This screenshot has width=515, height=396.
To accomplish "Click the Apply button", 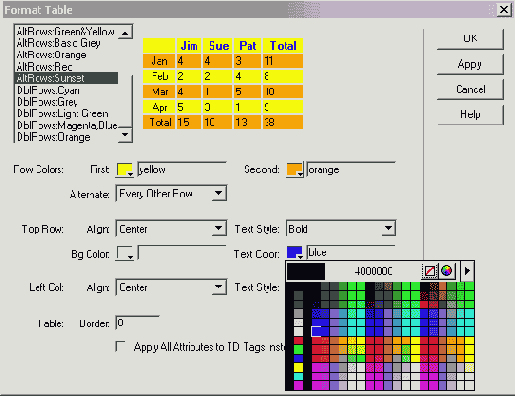I will (470, 64).
